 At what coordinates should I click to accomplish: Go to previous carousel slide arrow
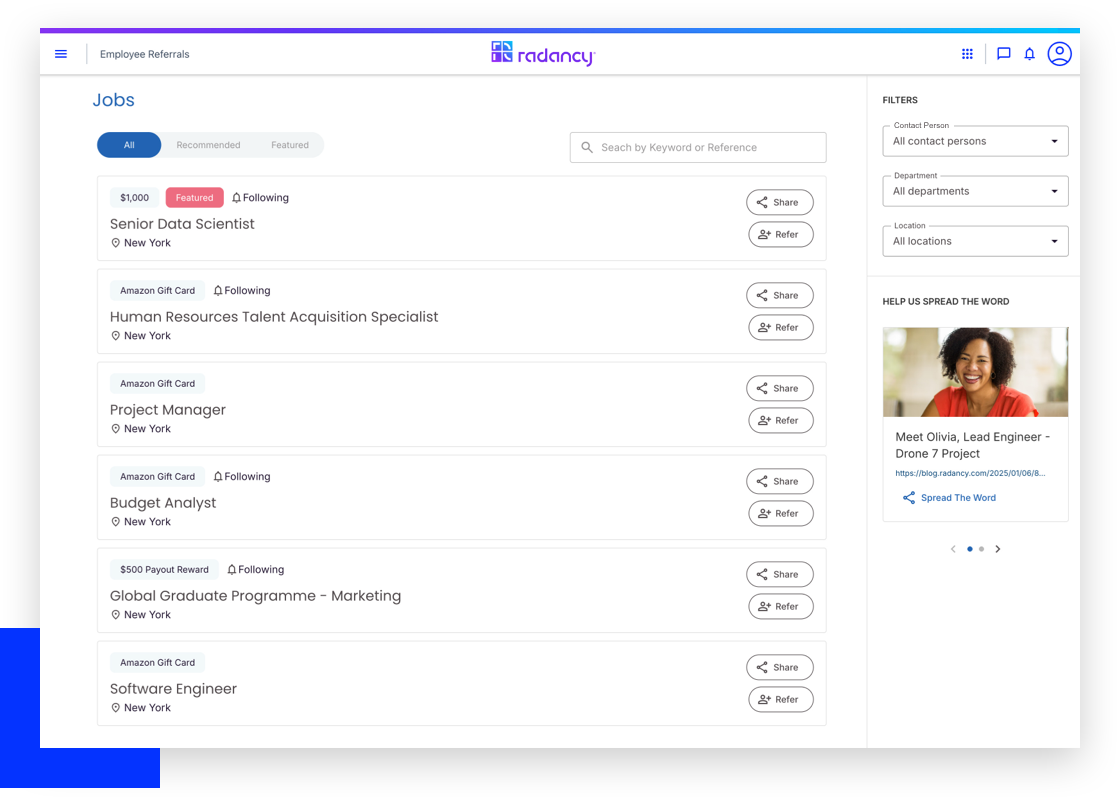[953, 549]
